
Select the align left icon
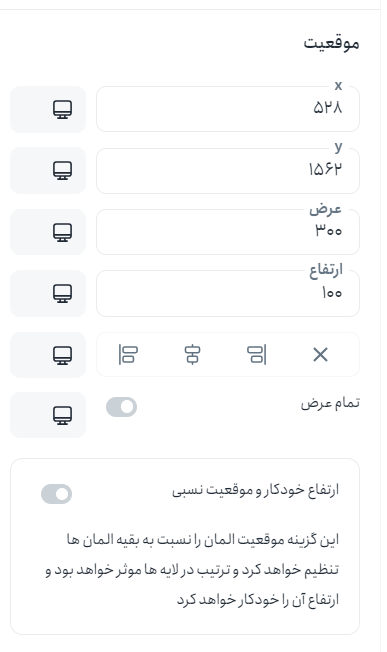click(128, 355)
